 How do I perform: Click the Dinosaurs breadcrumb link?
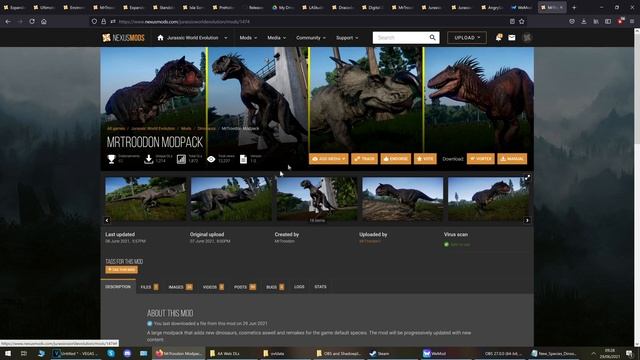pos(207,129)
